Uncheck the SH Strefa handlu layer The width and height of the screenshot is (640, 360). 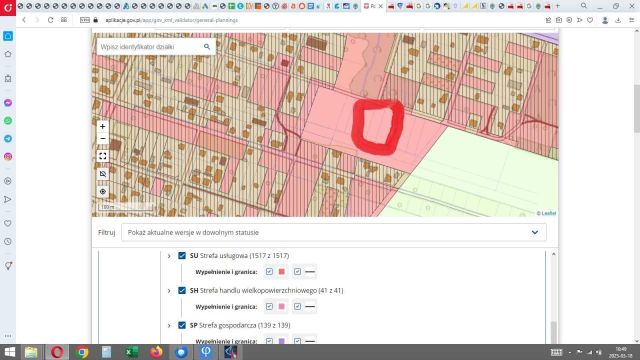tap(182, 290)
